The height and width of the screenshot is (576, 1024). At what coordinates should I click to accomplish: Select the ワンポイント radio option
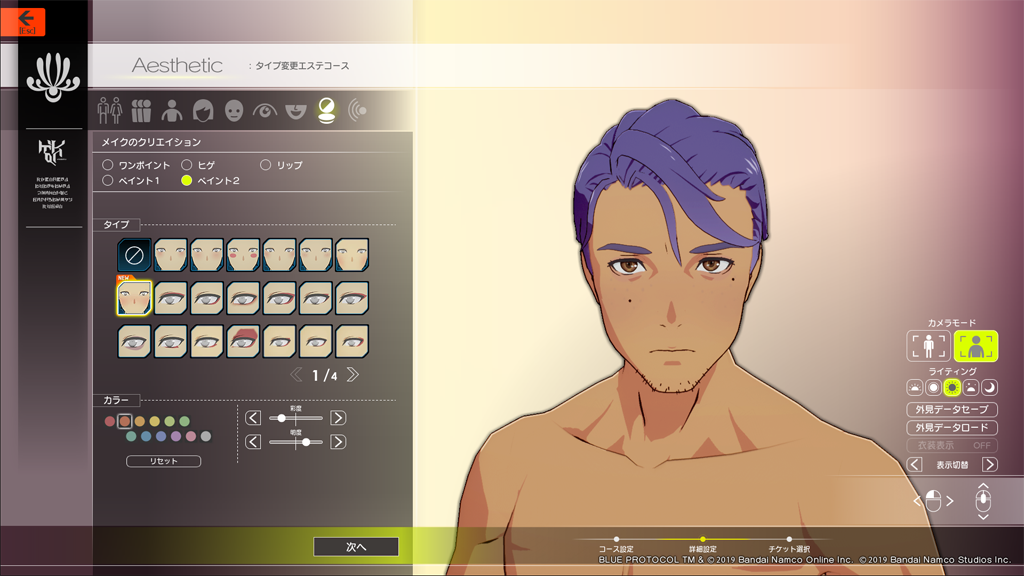(108, 165)
